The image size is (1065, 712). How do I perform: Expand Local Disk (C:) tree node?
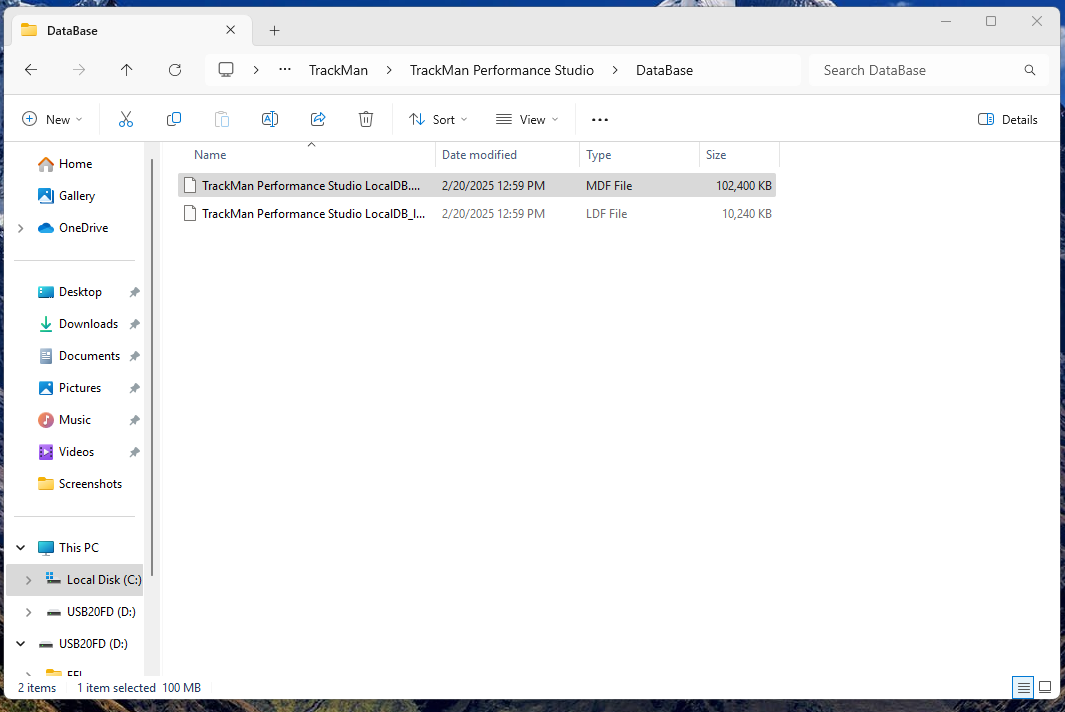click(28, 580)
